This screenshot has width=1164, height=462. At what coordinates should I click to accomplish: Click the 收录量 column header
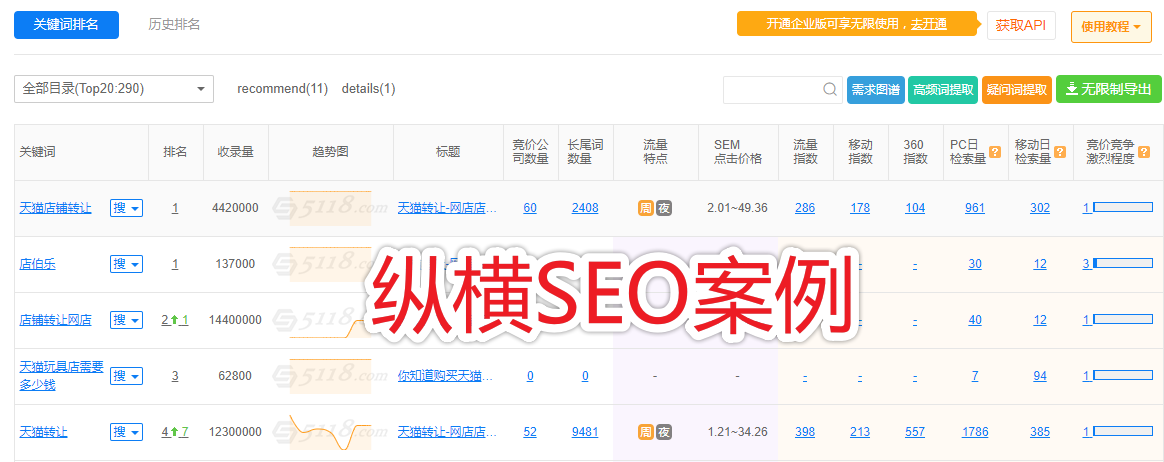pyautogui.click(x=235, y=152)
